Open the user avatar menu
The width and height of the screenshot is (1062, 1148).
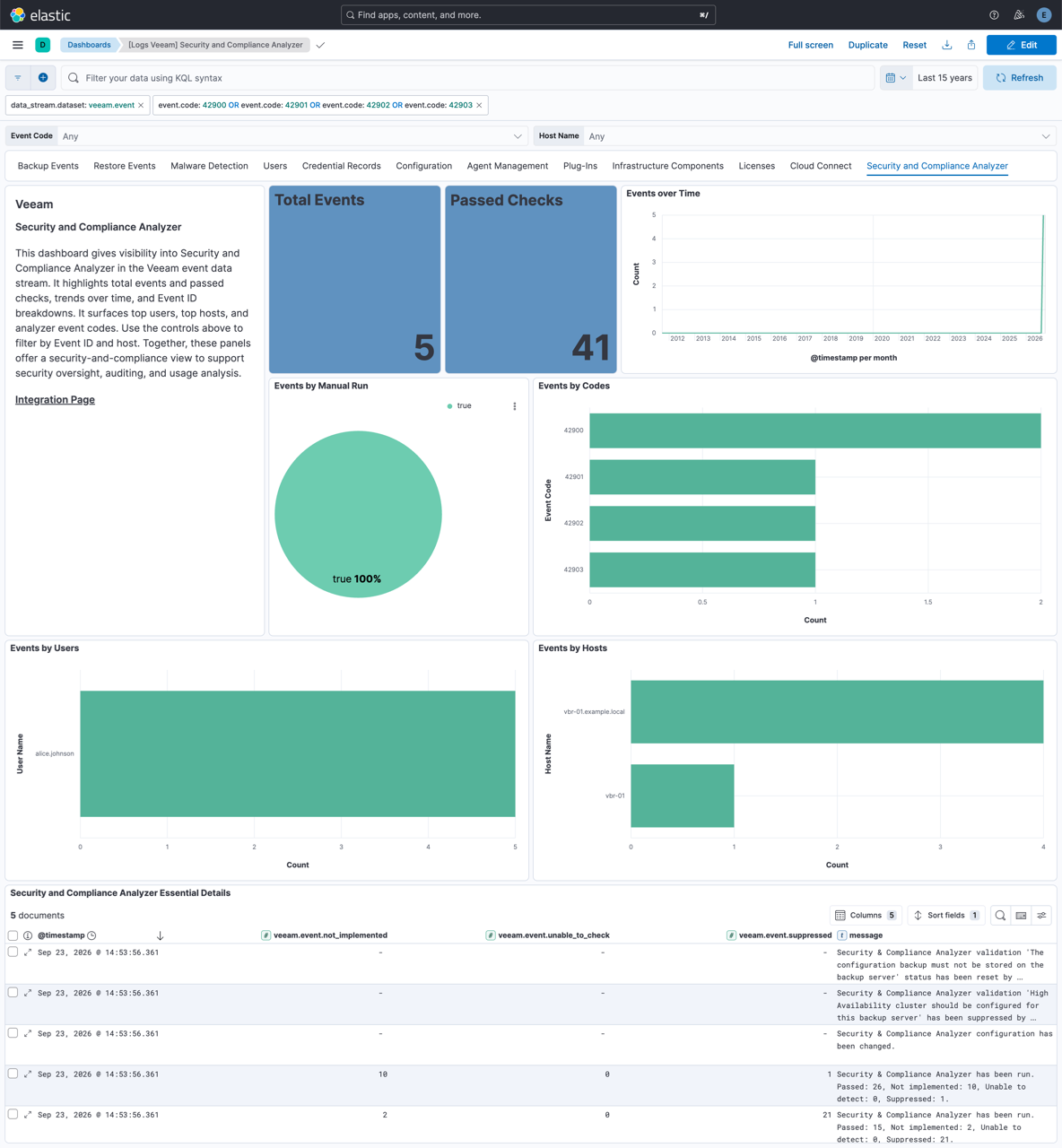1044,15
